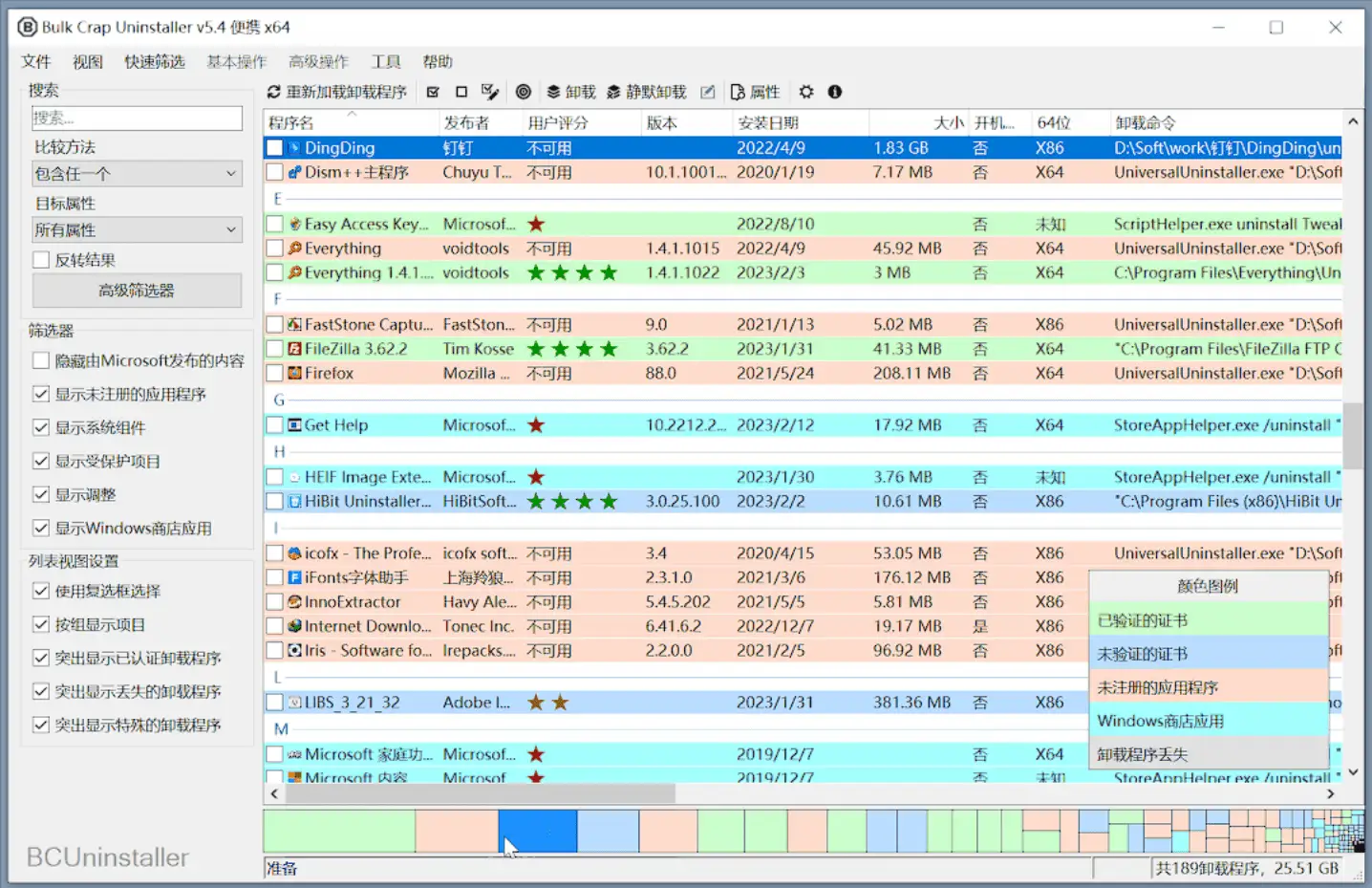This screenshot has height=888, width=1372.
Task: Click the Get Help app icon
Action: 295,424
